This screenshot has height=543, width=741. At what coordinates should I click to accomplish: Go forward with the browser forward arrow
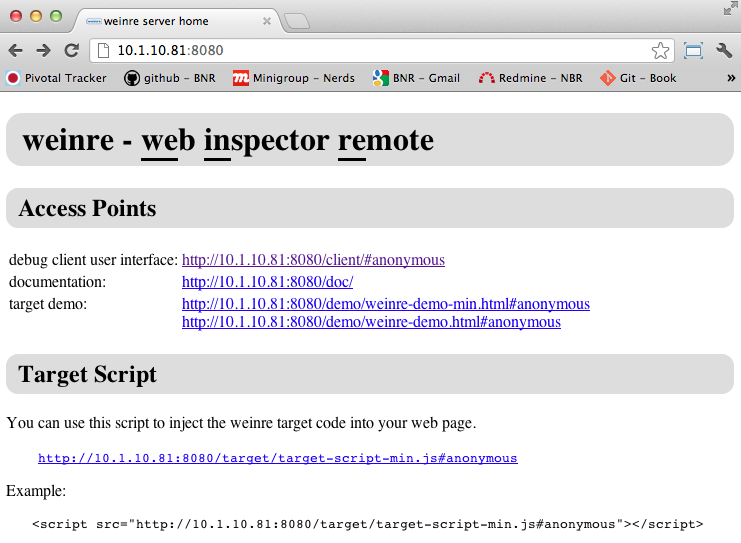coord(43,50)
